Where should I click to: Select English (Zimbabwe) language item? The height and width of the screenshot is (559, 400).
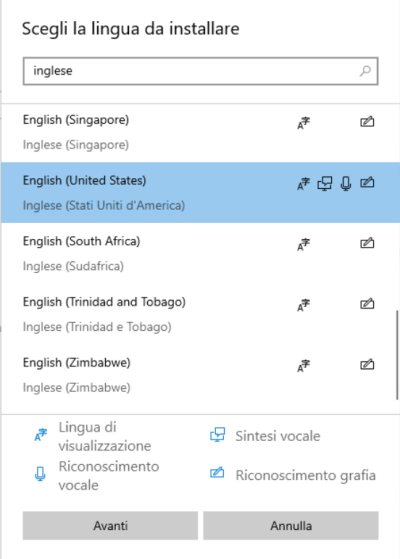coord(200,375)
